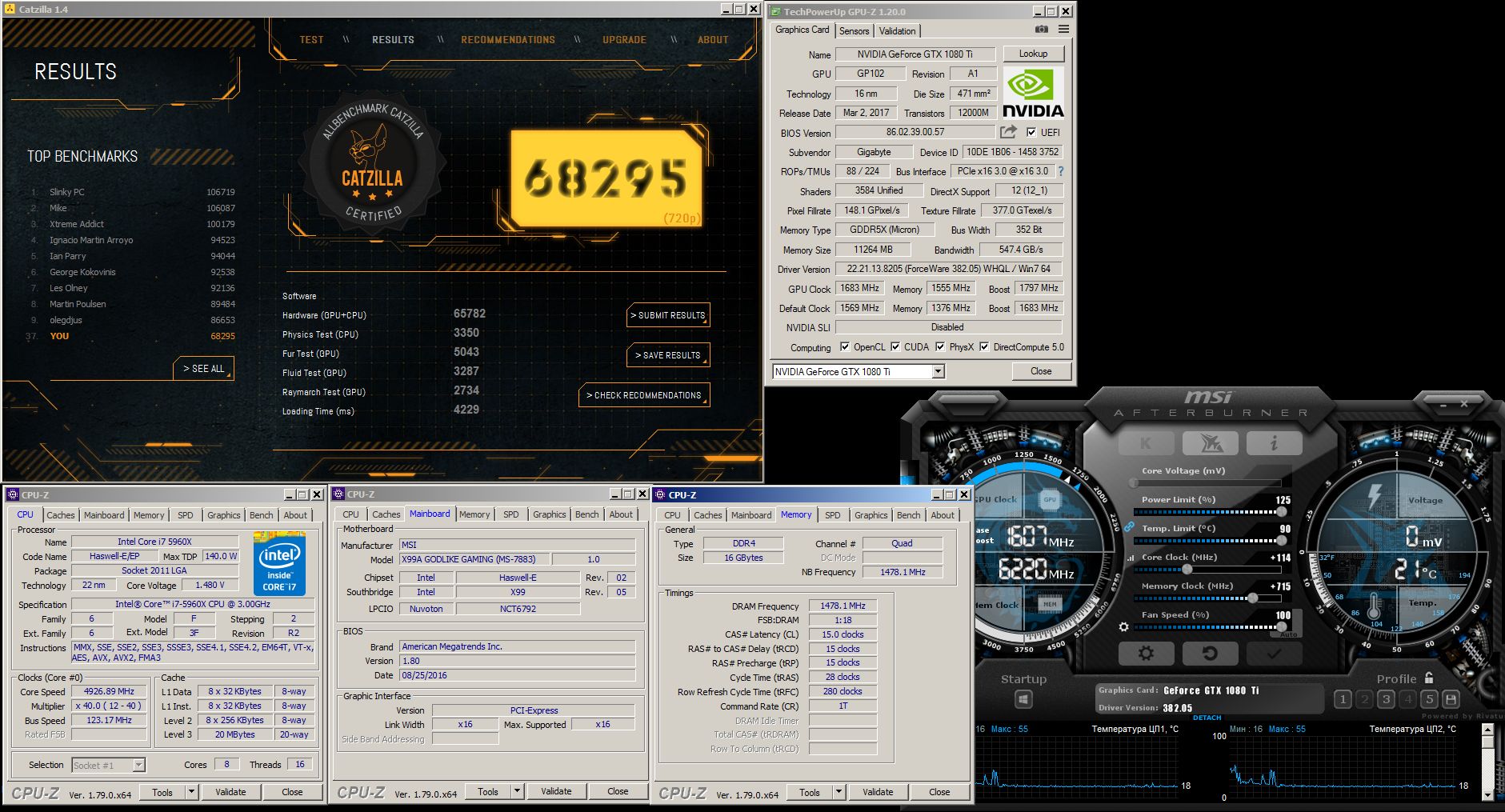Click the DETACH link in Afterburner
This screenshot has height=812, width=1505.
tap(1207, 718)
